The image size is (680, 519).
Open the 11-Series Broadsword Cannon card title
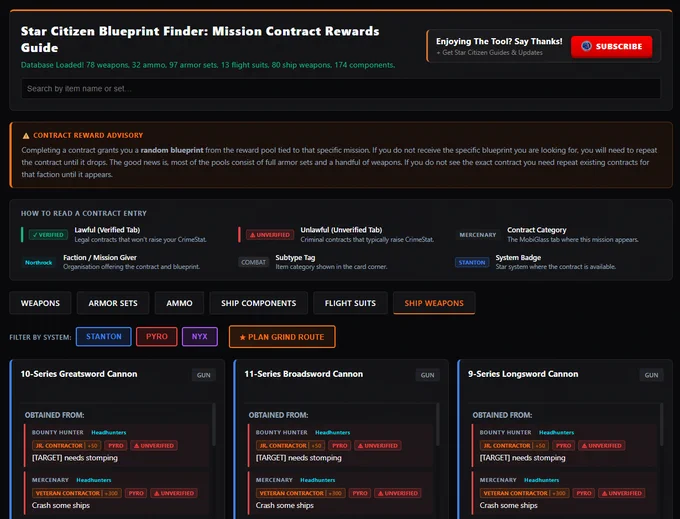[304, 374]
